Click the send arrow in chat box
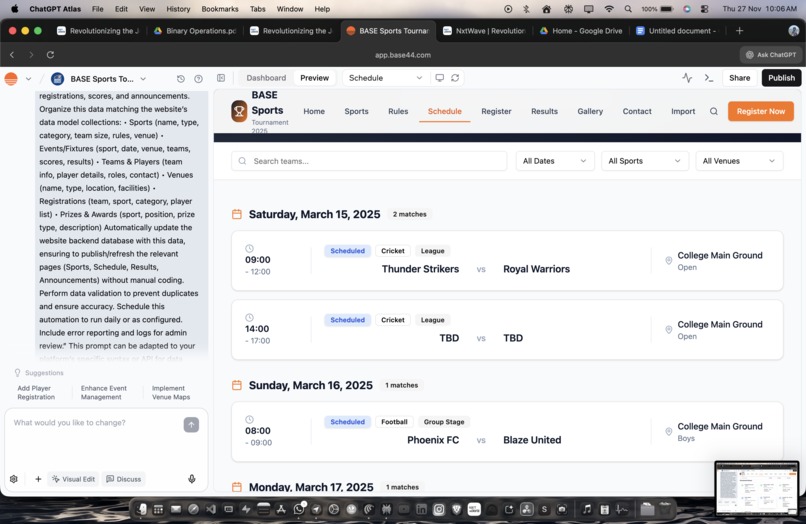806x524 pixels. pos(191,425)
